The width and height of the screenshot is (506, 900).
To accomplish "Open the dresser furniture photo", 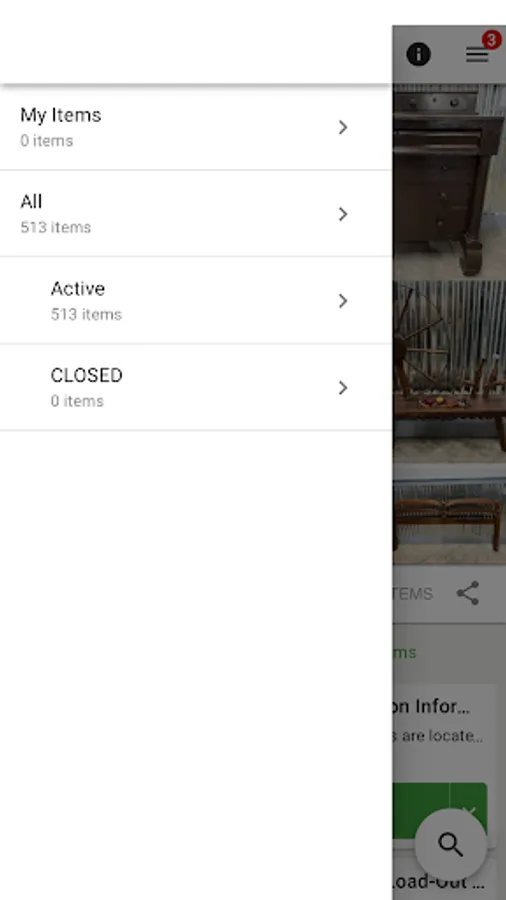I will [449, 181].
